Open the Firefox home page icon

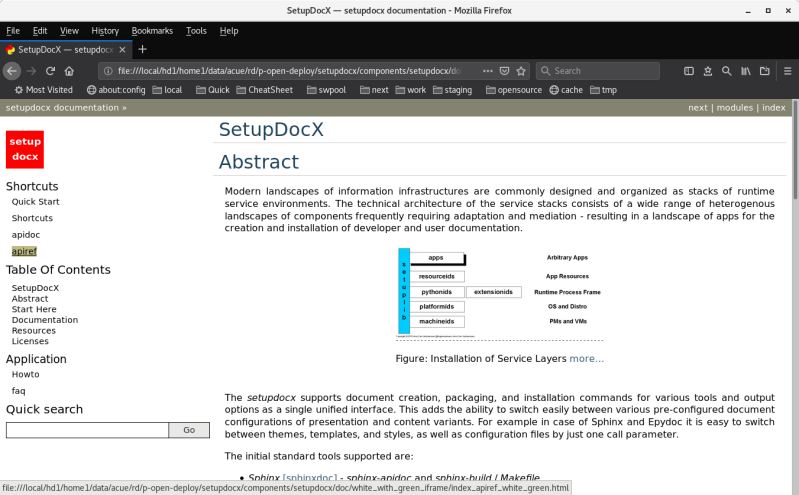coord(69,71)
